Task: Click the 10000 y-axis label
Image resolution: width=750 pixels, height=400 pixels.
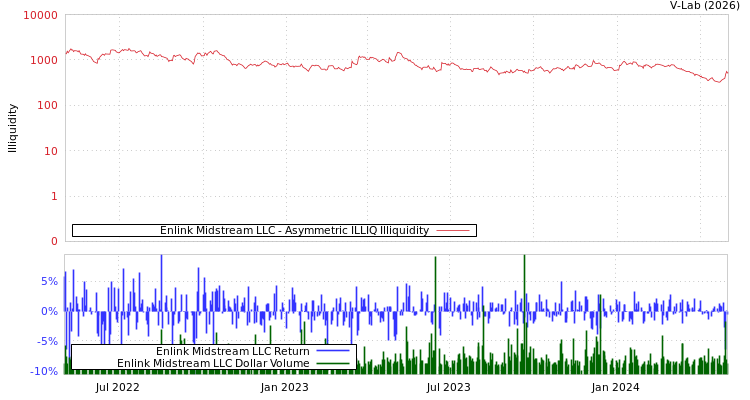Action: pos(40,15)
